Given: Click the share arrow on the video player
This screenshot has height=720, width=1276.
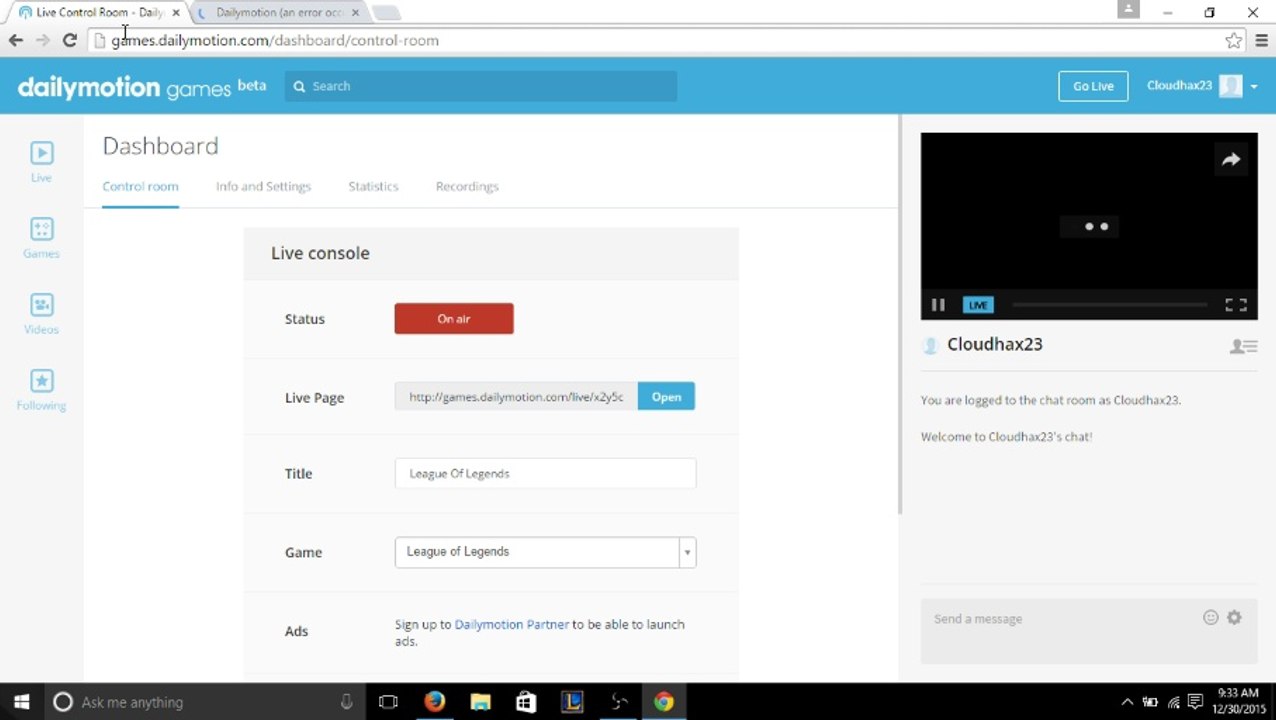Looking at the screenshot, I should (1230, 159).
